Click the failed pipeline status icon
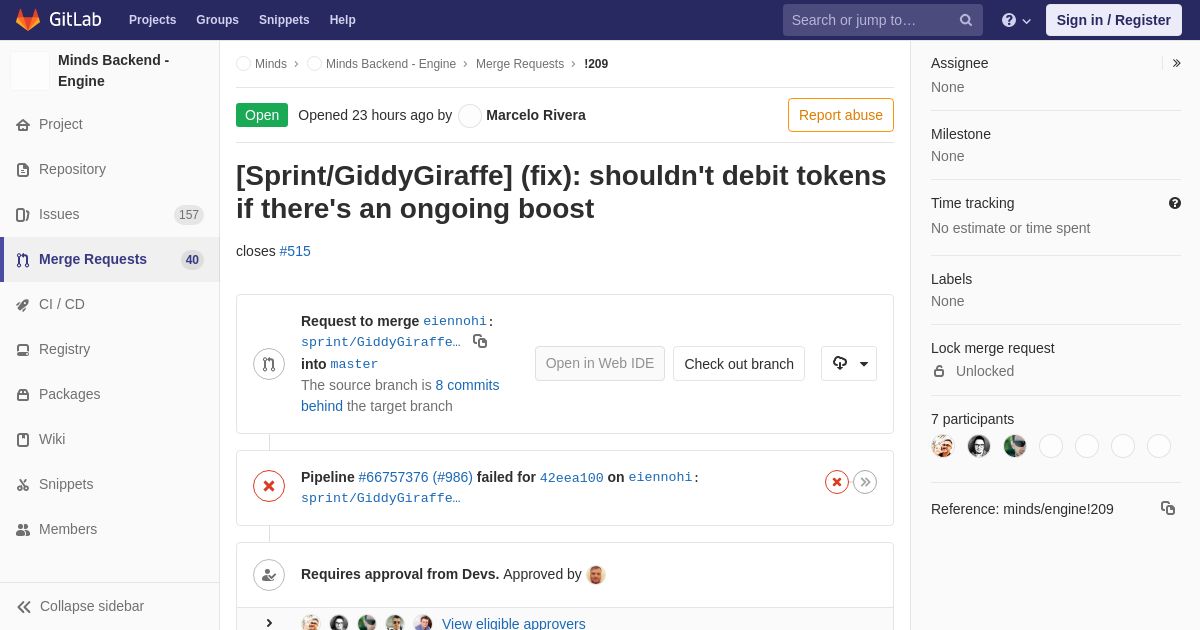 269,487
